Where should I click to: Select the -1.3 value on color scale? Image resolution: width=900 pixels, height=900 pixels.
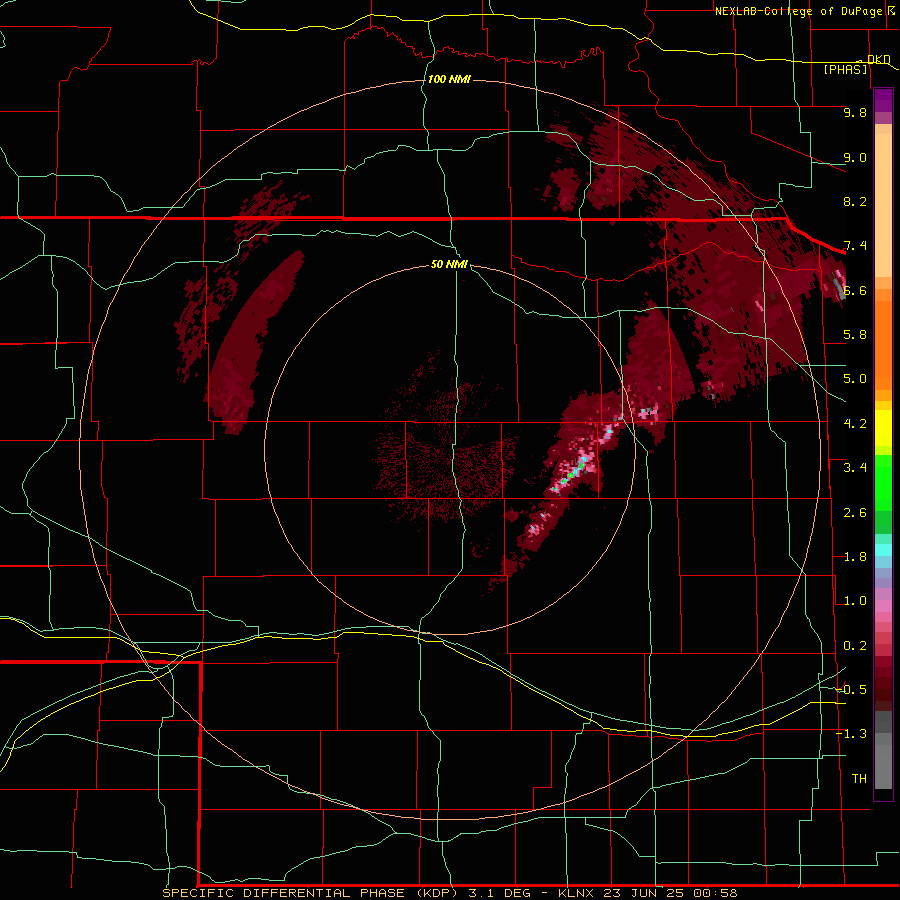click(x=852, y=734)
